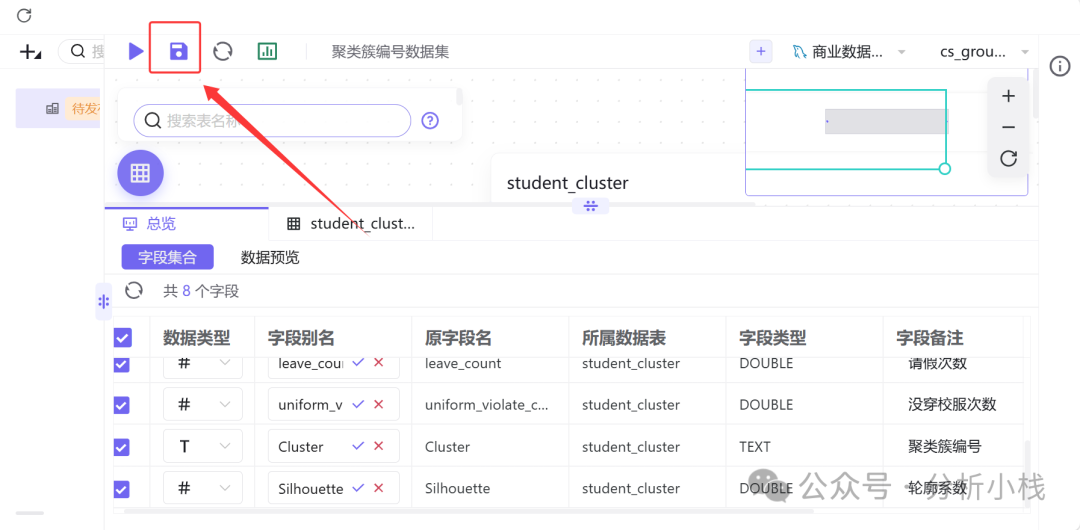Click the left sidebar collapse handle
The image size is (1080, 530).
[103, 301]
